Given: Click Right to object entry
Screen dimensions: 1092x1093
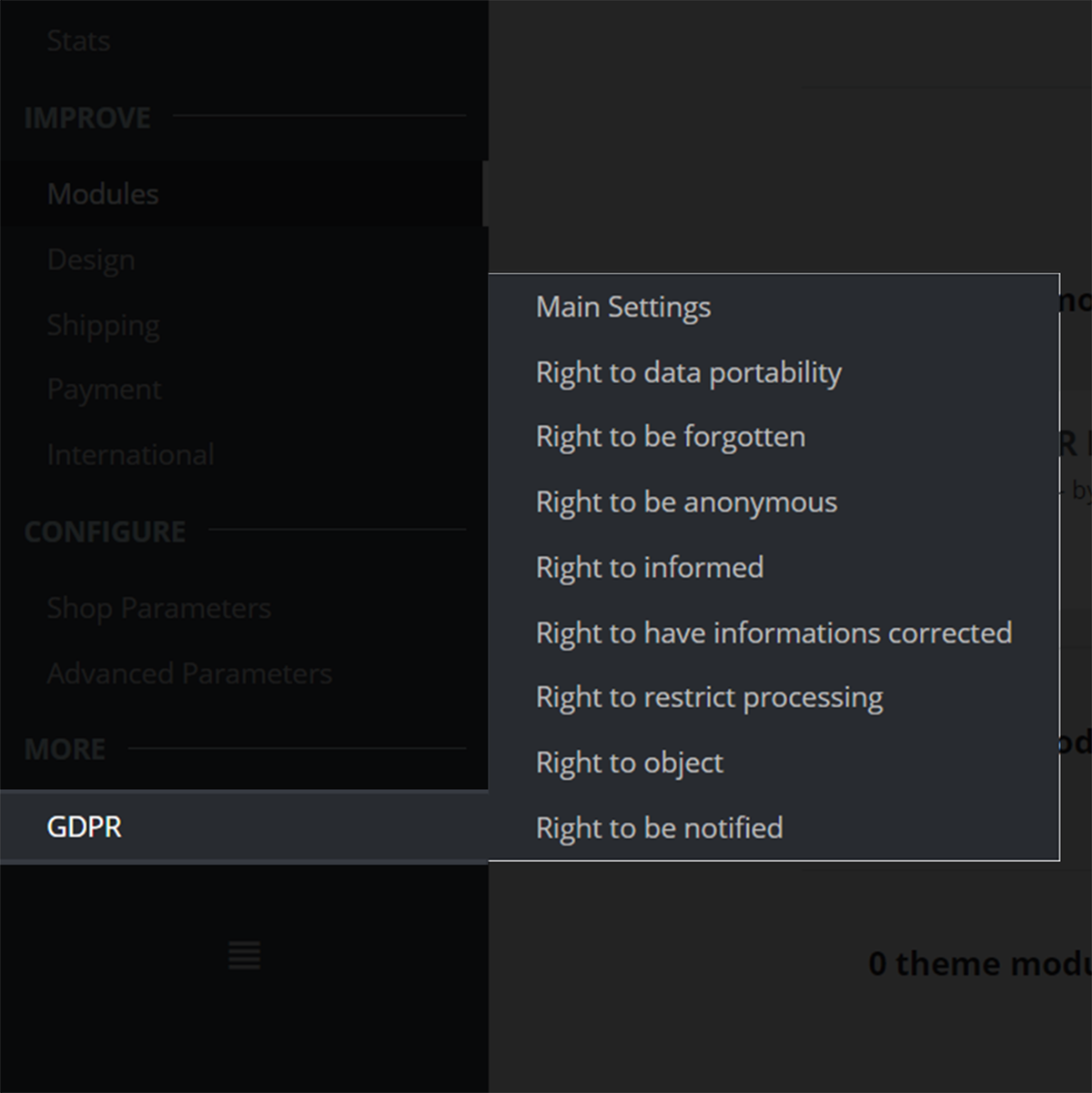Looking at the screenshot, I should [x=629, y=763].
